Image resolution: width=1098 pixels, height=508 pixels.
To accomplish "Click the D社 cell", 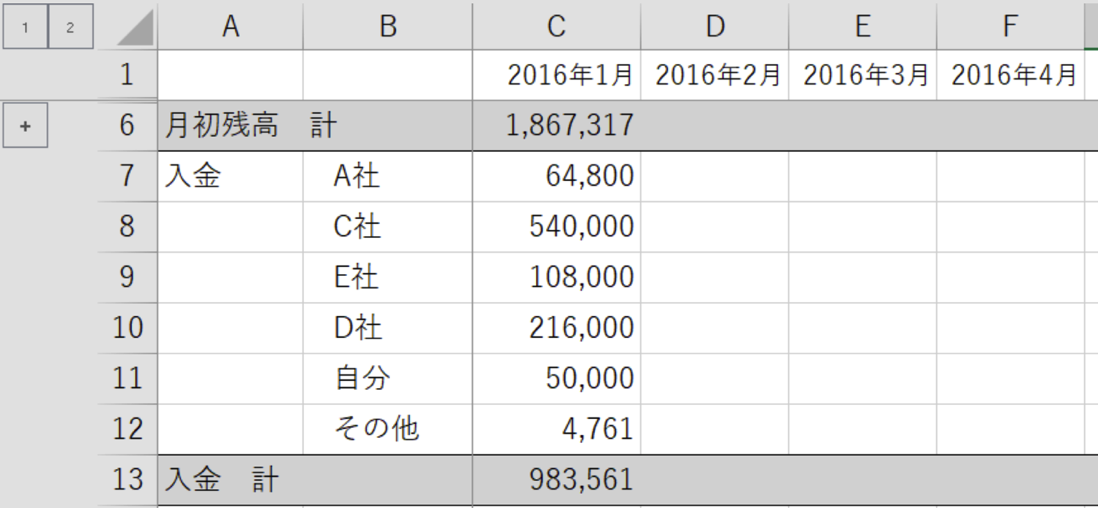I will pyautogui.click(x=387, y=328).
